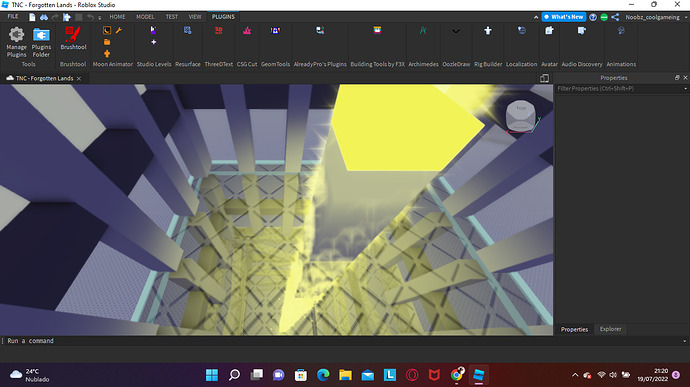The height and width of the screenshot is (387, 690).
Task: Open Manage Plugins
Action: [x=16, y=42]
